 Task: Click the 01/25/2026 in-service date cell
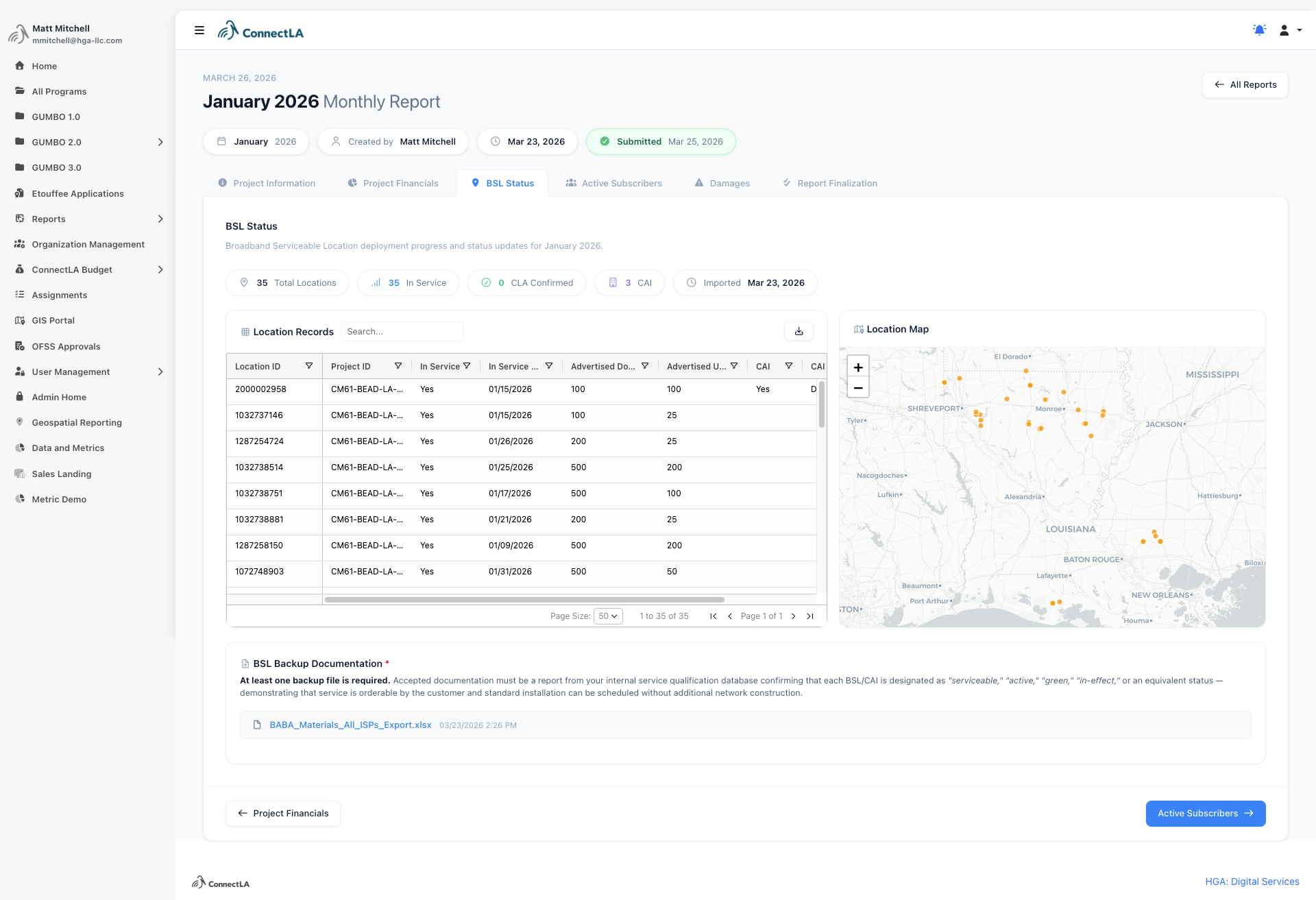[x=521, y=467]
